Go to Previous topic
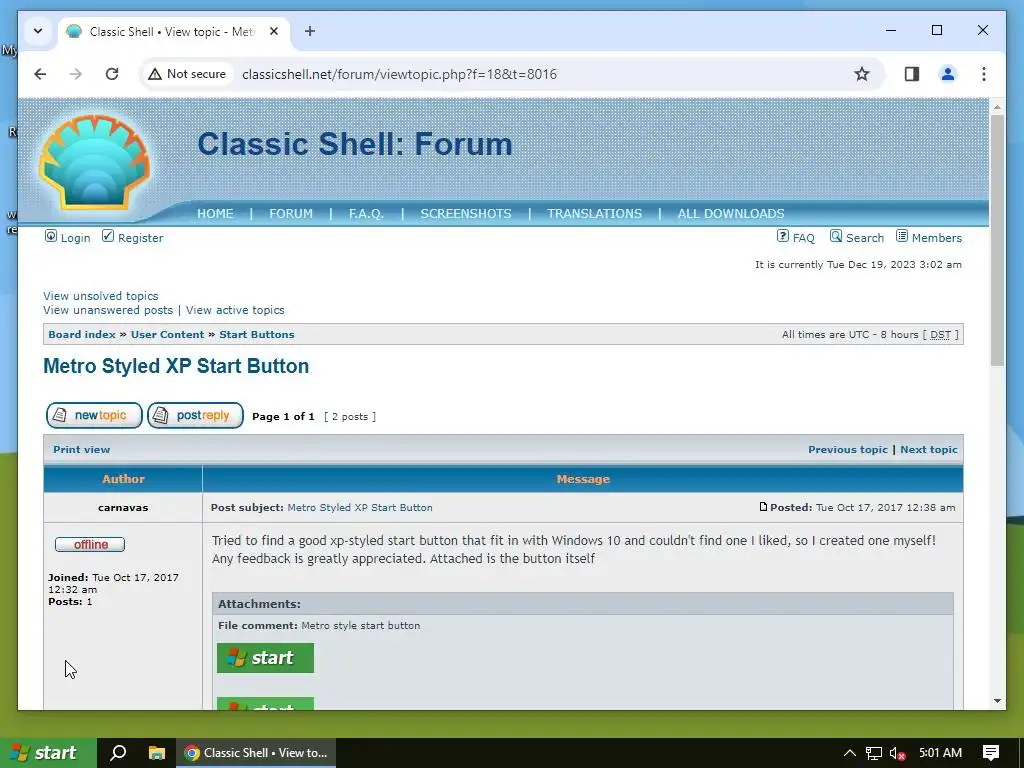The image size is (1024, 768). coord(848,449)
